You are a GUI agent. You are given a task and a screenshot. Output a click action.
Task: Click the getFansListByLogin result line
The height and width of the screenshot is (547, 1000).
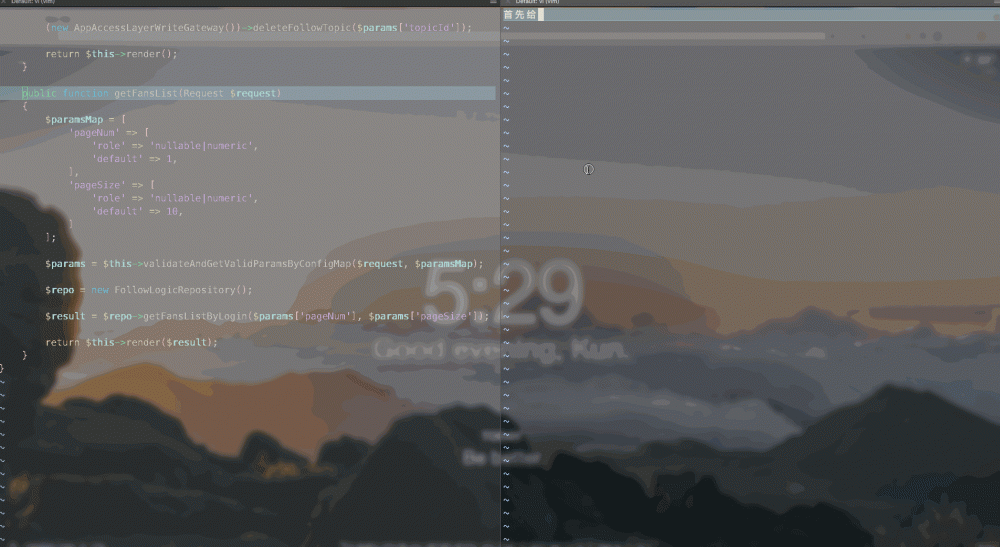point(267,316)
